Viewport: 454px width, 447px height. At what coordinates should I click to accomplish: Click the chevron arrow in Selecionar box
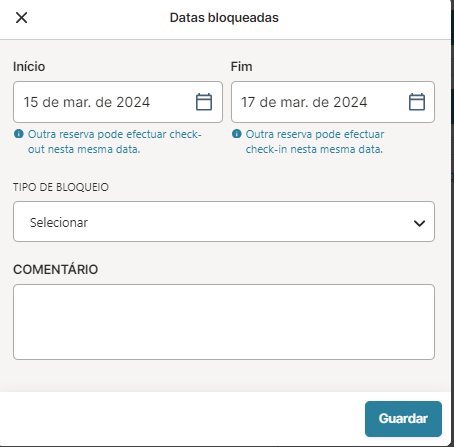(x=419, y=223)
